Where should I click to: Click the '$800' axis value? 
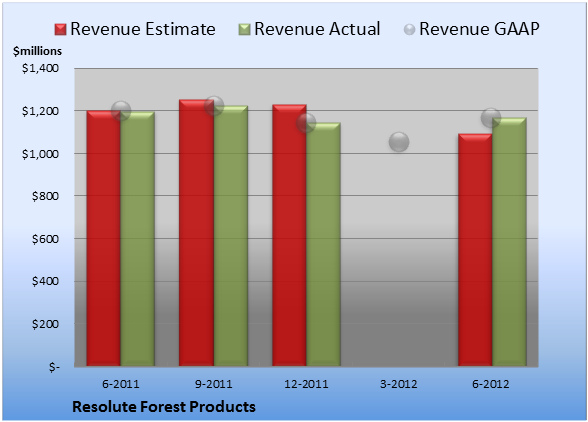tap(45, 196)
